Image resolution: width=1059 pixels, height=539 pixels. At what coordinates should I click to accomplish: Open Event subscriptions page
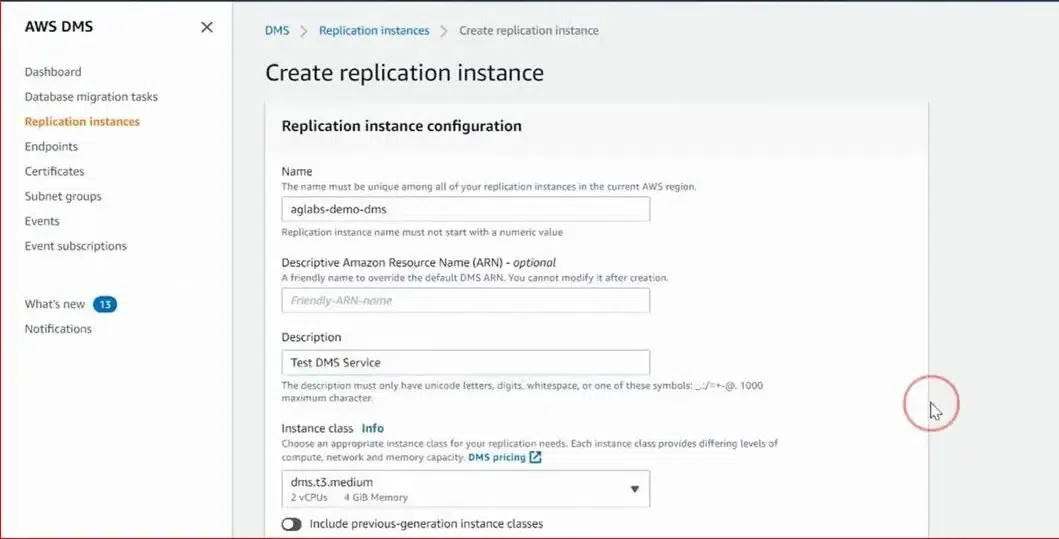click(76, 246)
